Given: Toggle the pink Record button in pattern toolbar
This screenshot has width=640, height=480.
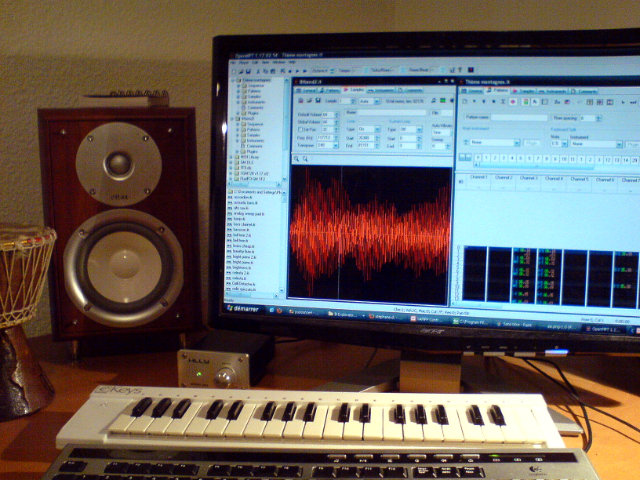Looking at the screenshot, I should (x=513, y=102).
